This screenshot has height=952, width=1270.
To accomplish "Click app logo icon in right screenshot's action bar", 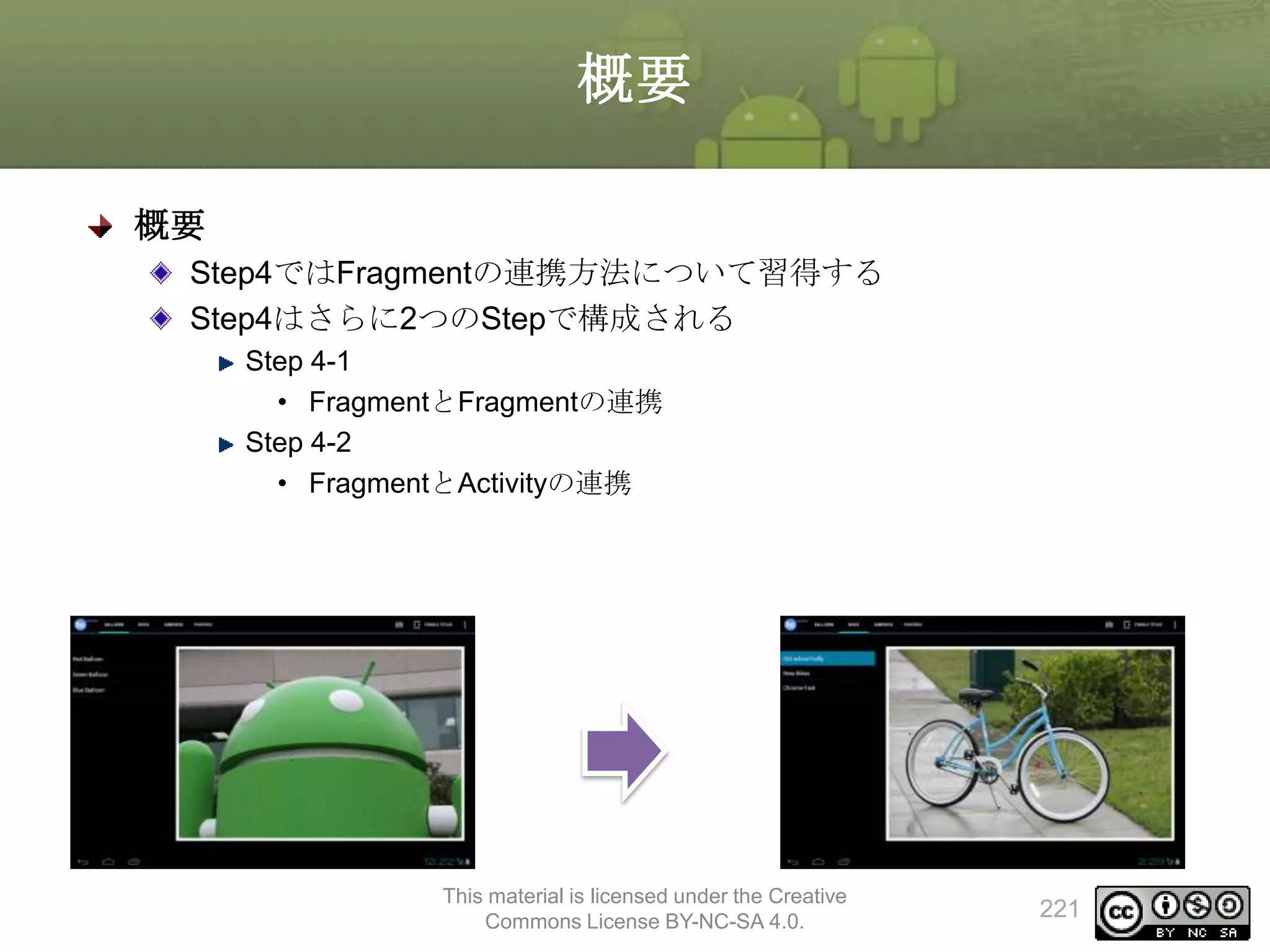I will 791,624.
